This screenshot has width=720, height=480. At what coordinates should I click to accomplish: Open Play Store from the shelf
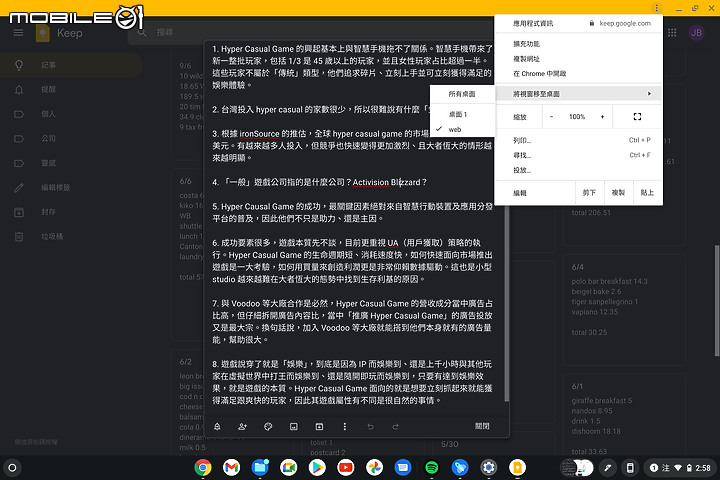coord(317,468)
